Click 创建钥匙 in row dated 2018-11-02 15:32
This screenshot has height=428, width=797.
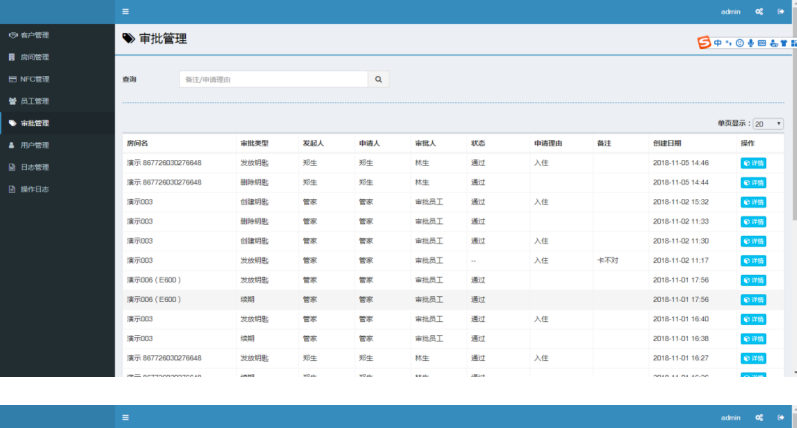point(254,202)
